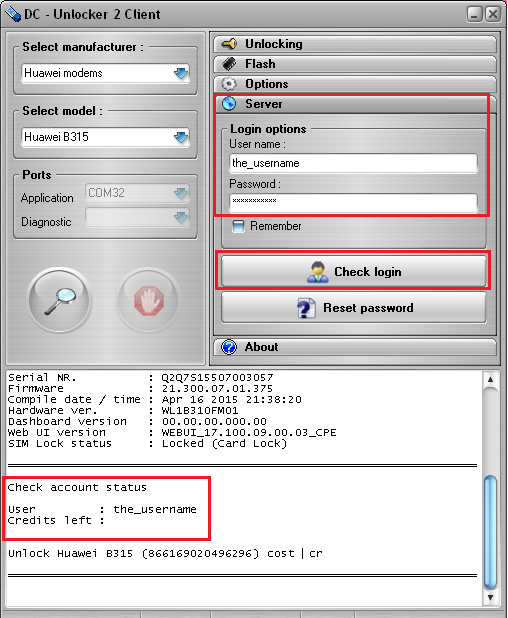This screenshot has height=618, width=508.
Task: Click the red stop hand button
Action: coord(149,300)
